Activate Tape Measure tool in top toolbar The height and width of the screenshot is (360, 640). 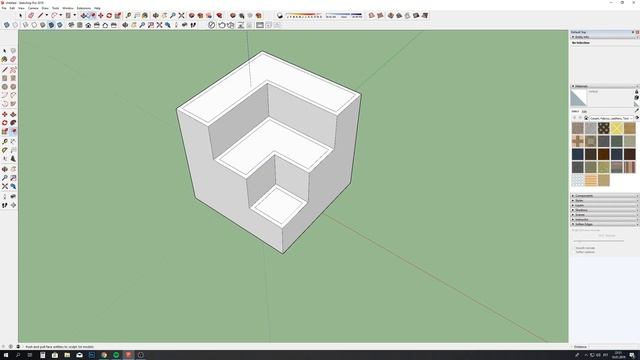click(128, 16)
